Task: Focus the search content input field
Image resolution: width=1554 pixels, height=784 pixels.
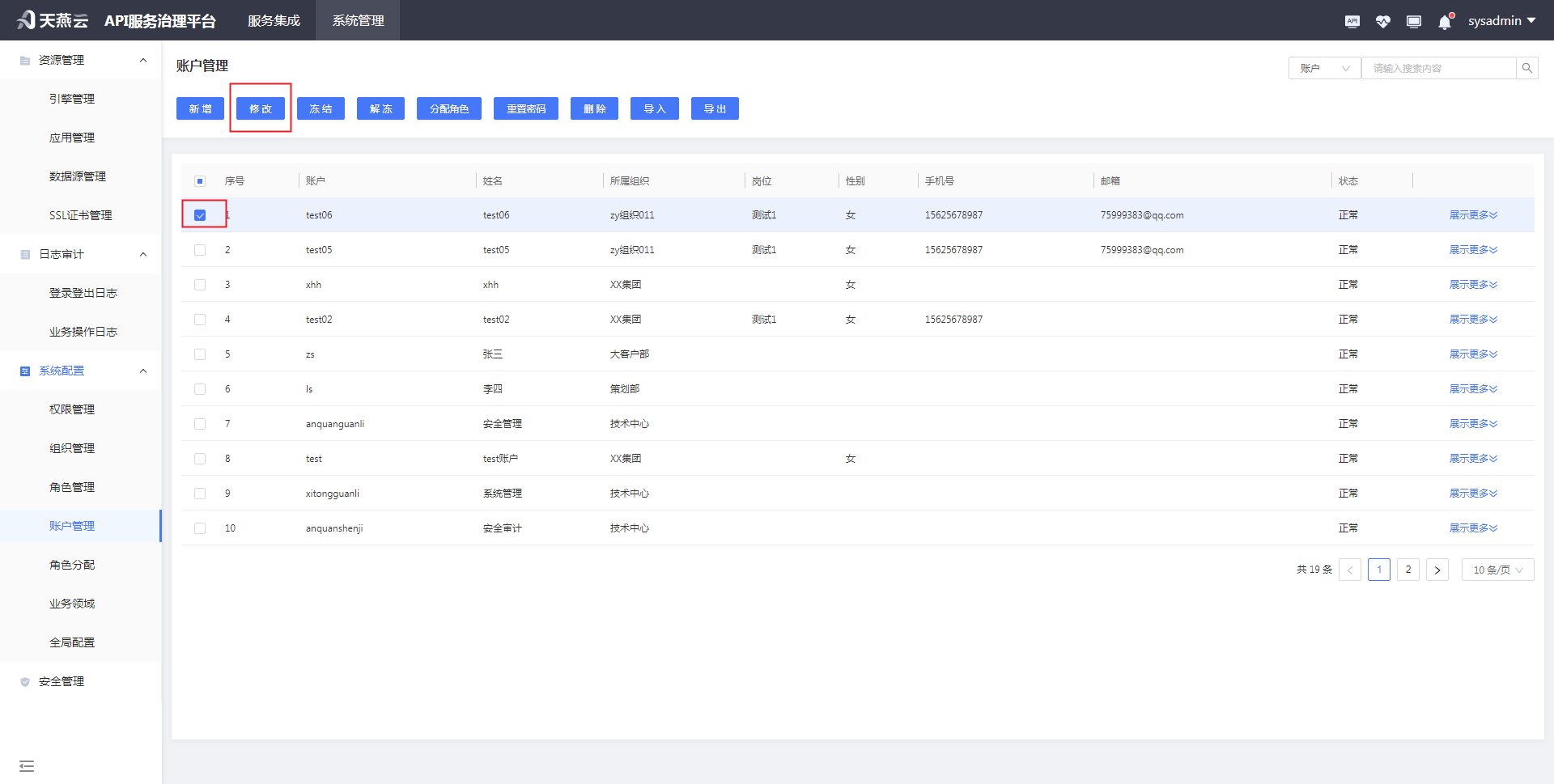Action: 1437,68
